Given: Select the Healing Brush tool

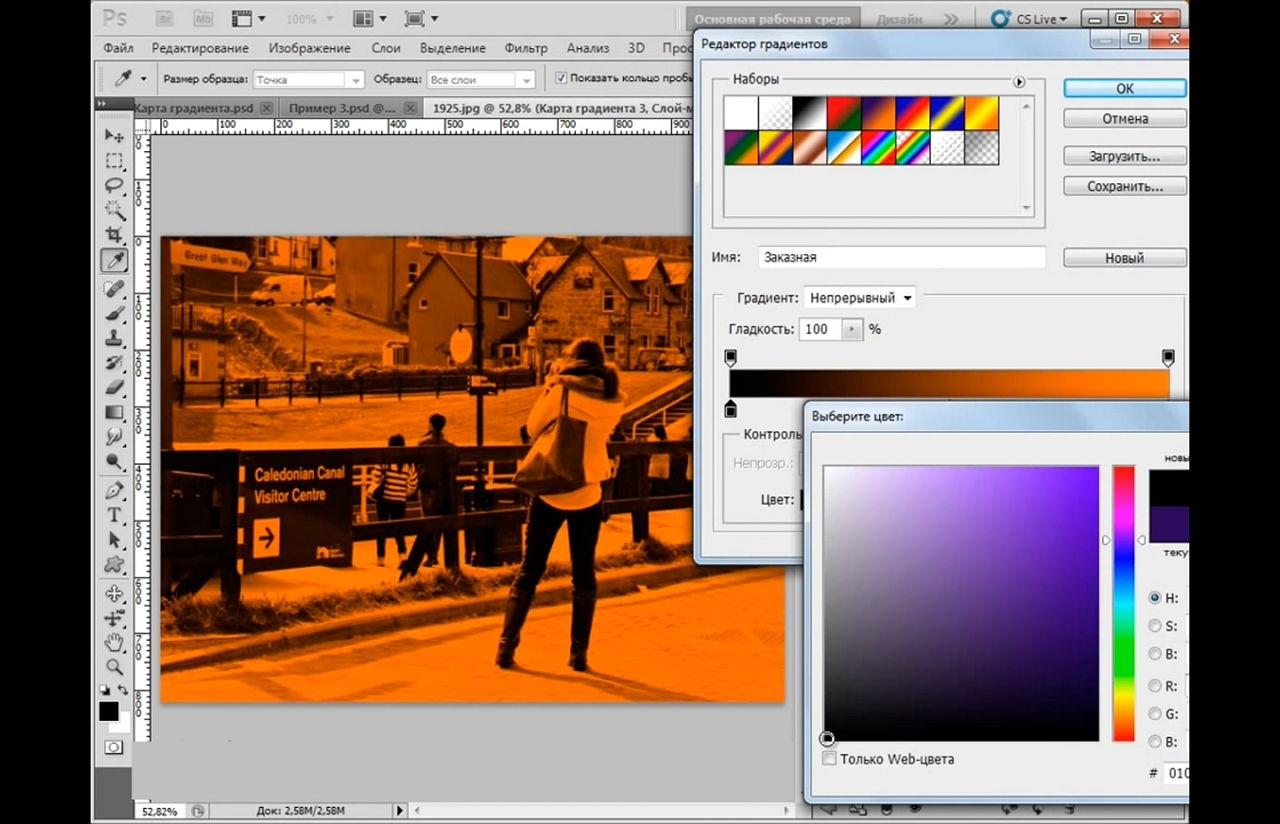Looking at the screenshot, I should [114, 289].
